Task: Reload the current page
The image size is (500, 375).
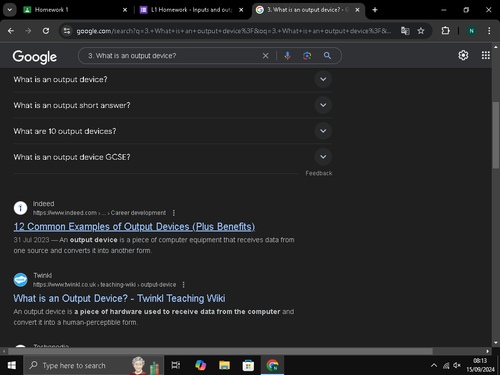Action: click(46, 31)
